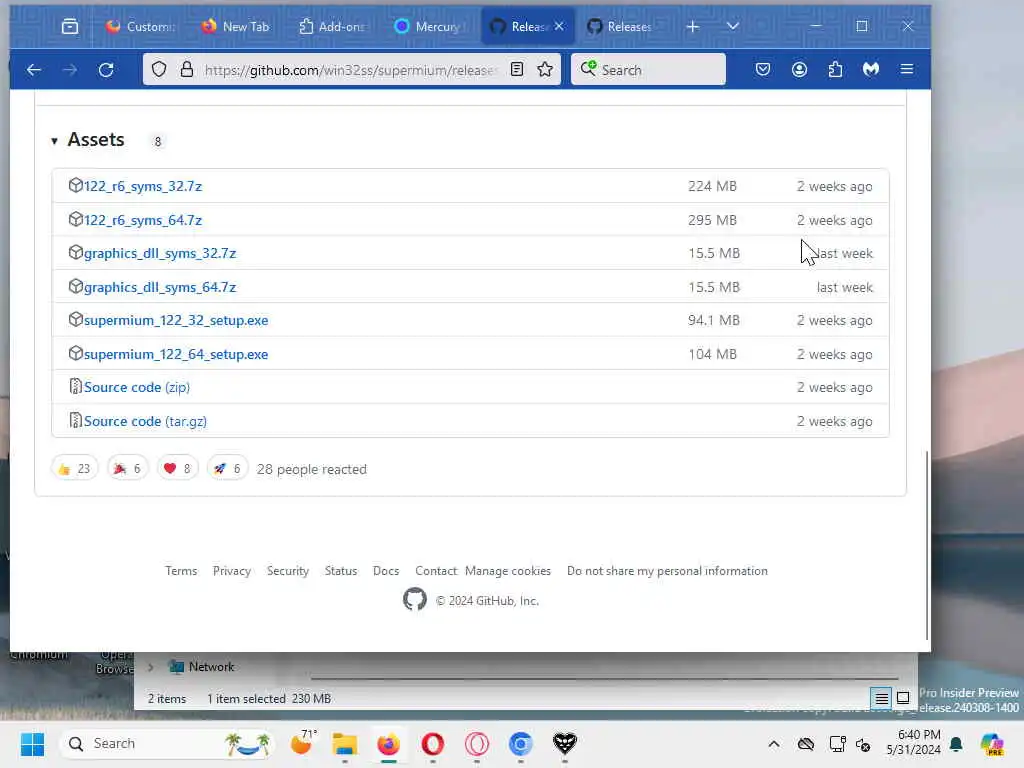The height and width of the screenshot is (768, 1024).
Task: Click the page vertical scrollbar
Action: pos(927,545)
